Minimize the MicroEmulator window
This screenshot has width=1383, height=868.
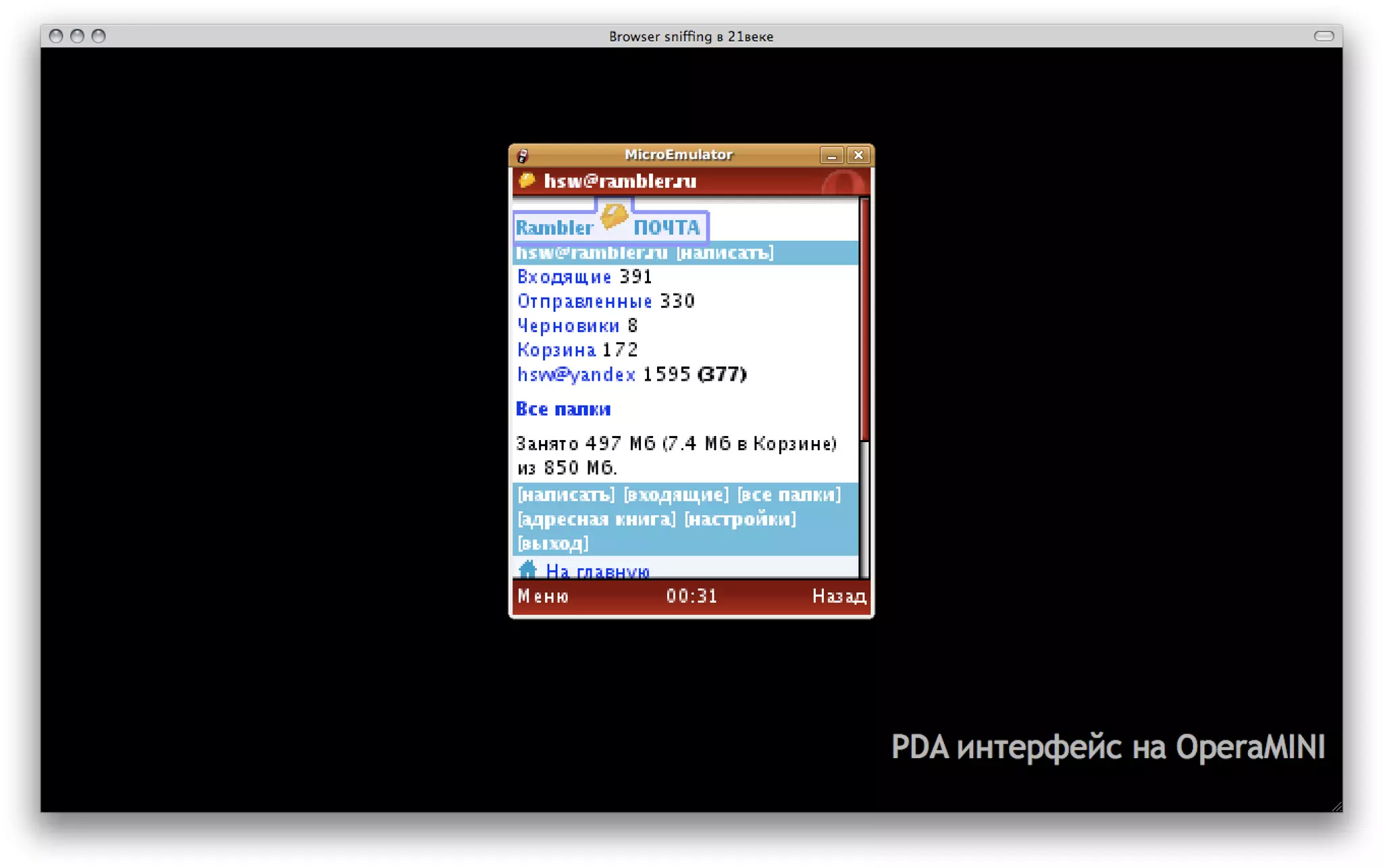coord(831,156)
